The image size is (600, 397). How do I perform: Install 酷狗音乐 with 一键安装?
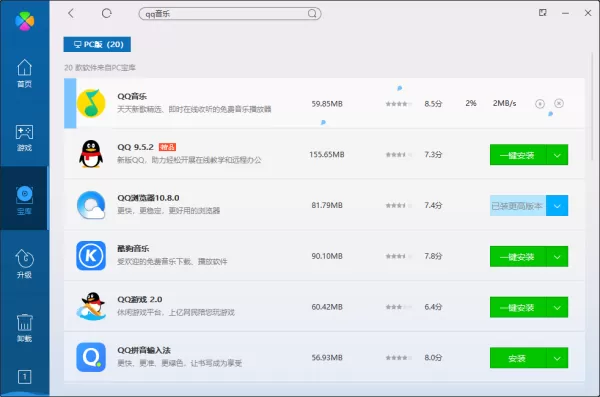518,256
